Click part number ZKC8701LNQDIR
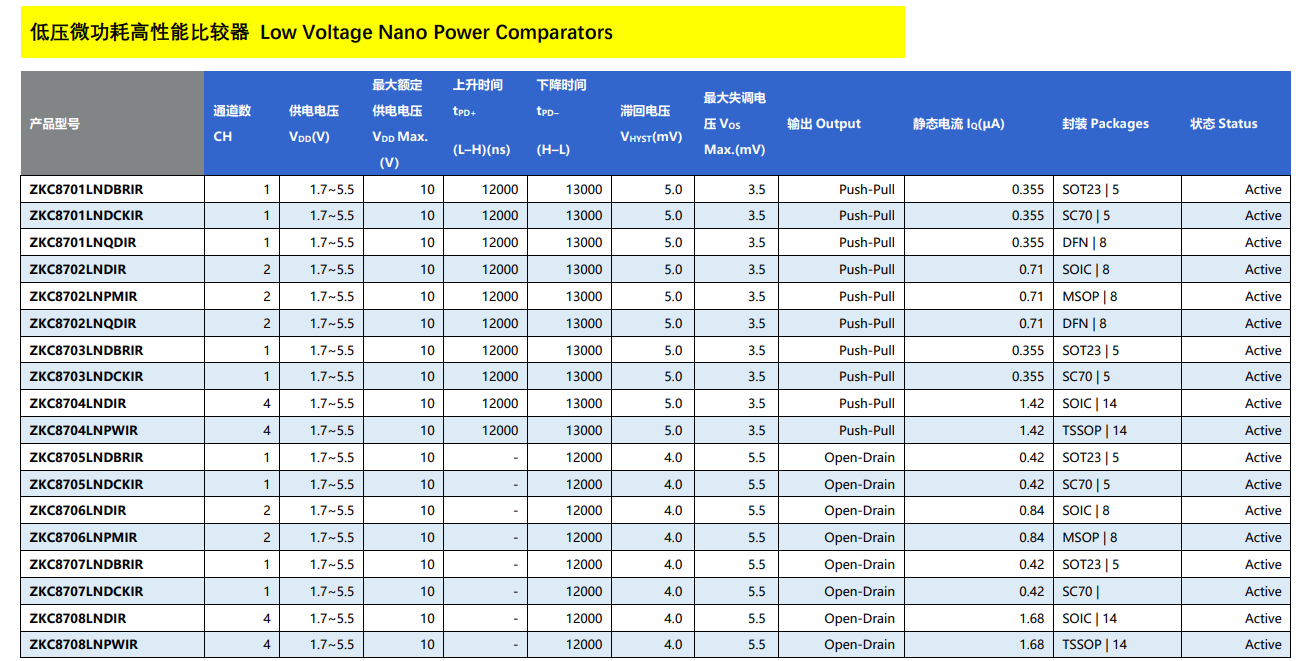The height and width of the screenshot is (661, 1312). point(83,243)
